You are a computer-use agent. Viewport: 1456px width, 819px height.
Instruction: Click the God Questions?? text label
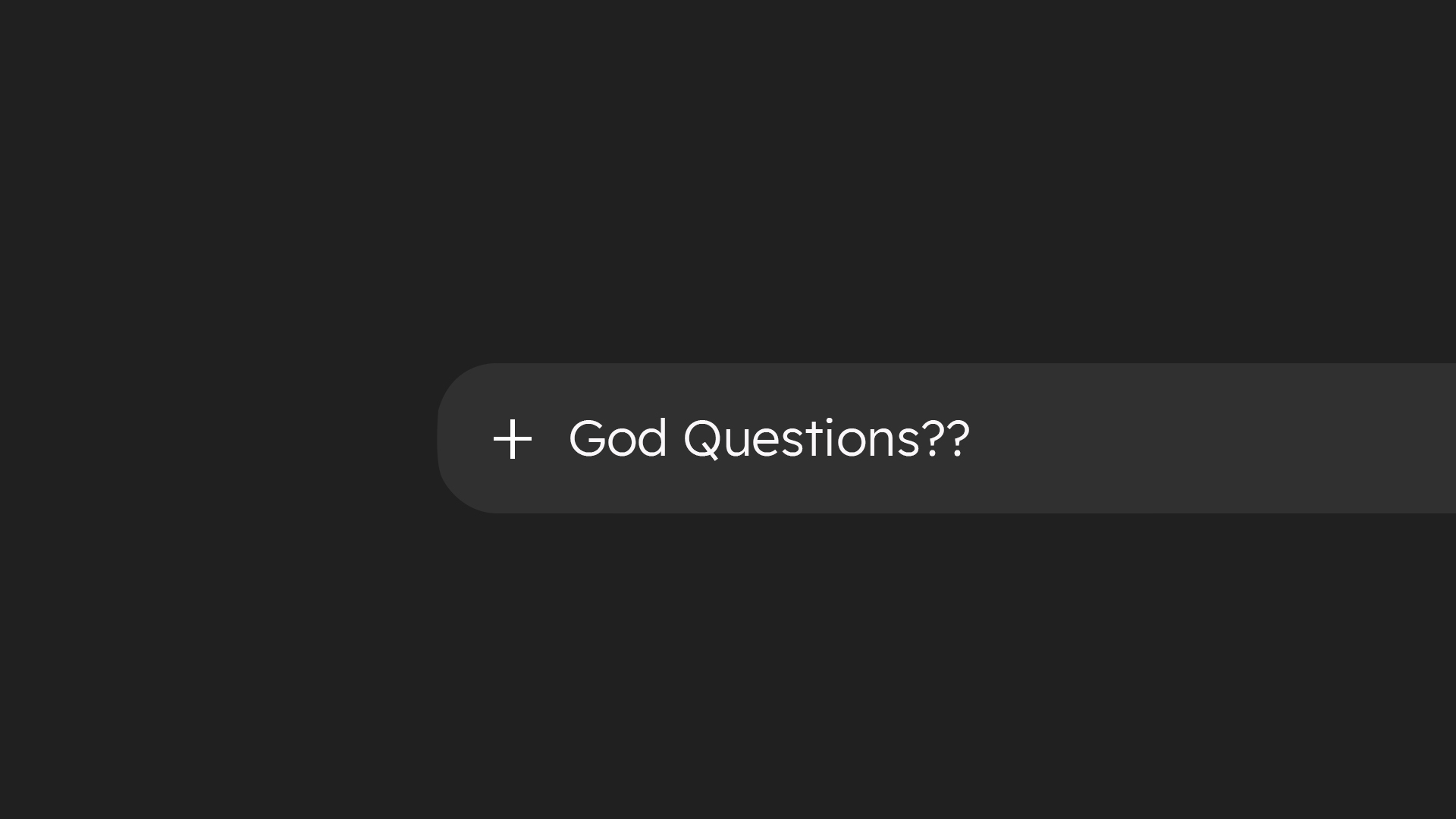(x=768, y=438)
